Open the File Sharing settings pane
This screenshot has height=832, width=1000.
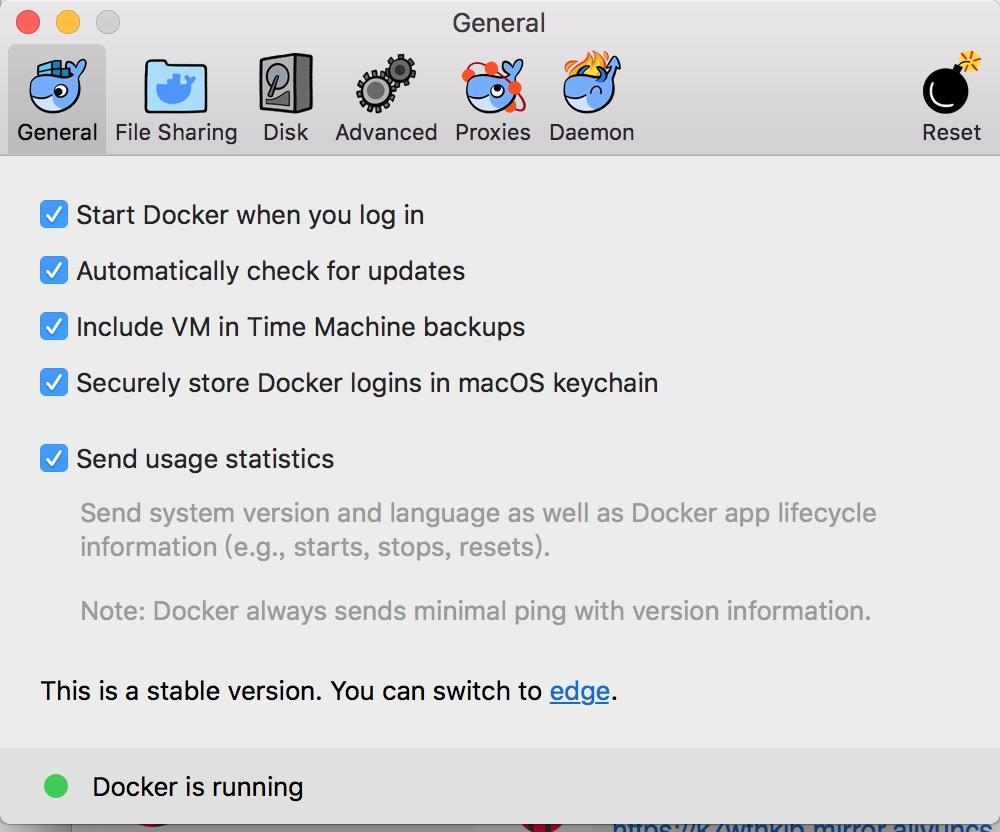click(176, 97)
